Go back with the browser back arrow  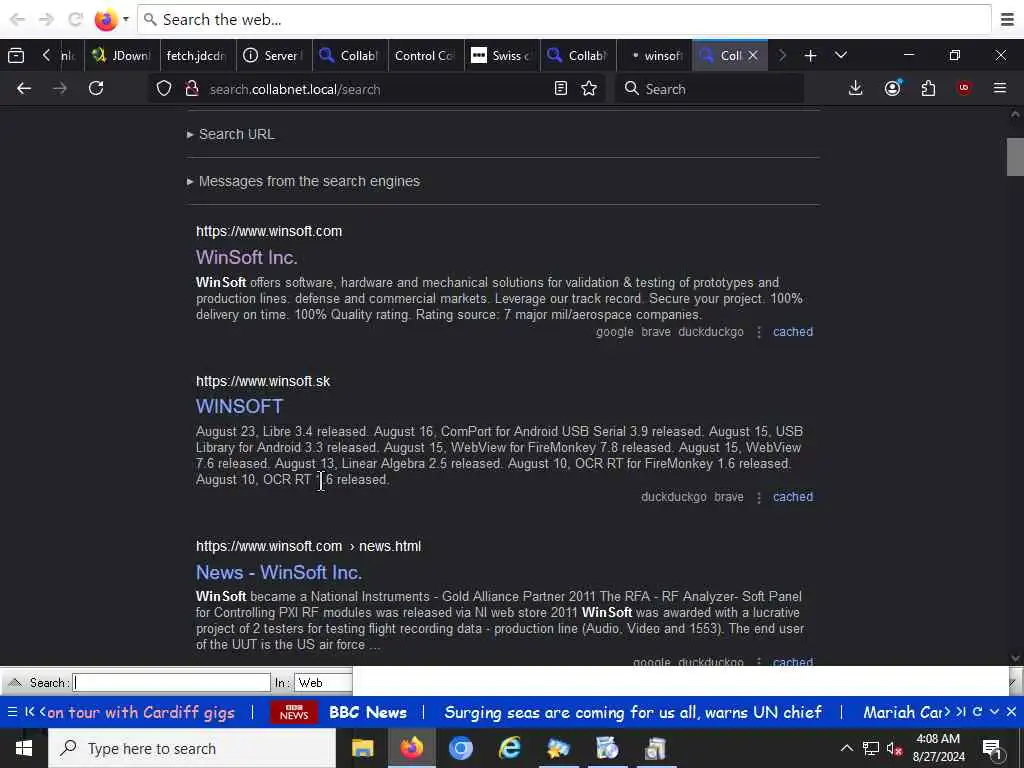(x=24, y=89)
